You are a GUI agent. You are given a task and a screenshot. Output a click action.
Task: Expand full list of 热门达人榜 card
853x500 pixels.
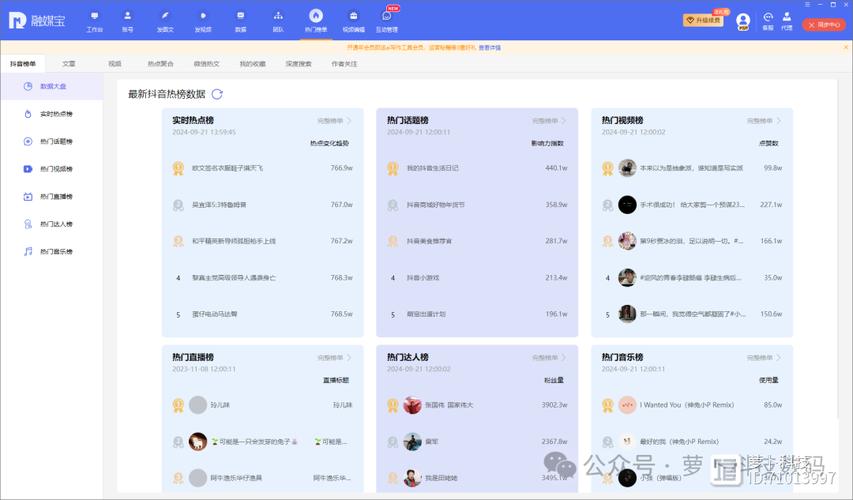point(549,357)
